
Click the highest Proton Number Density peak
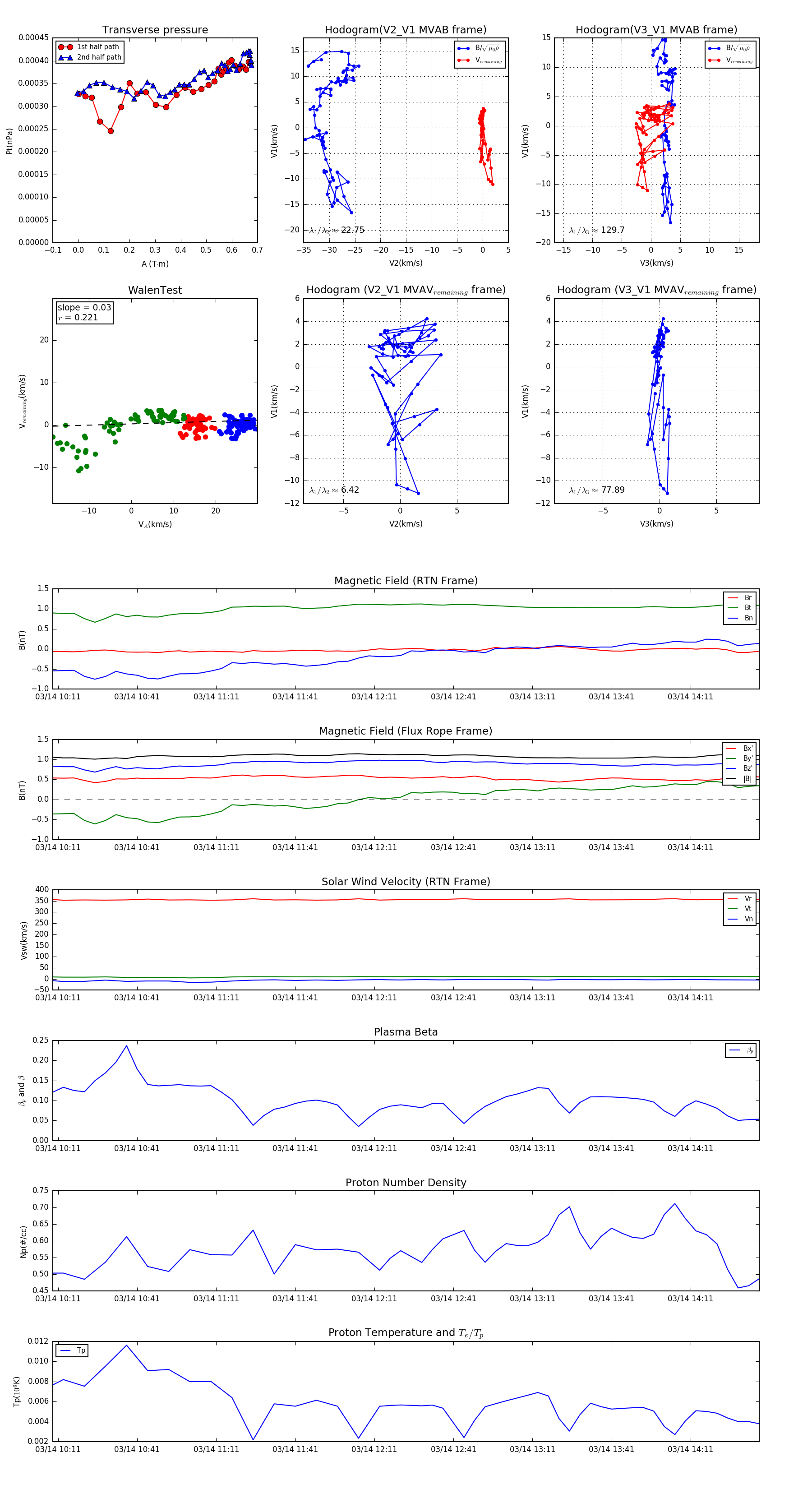(674, 1204)
